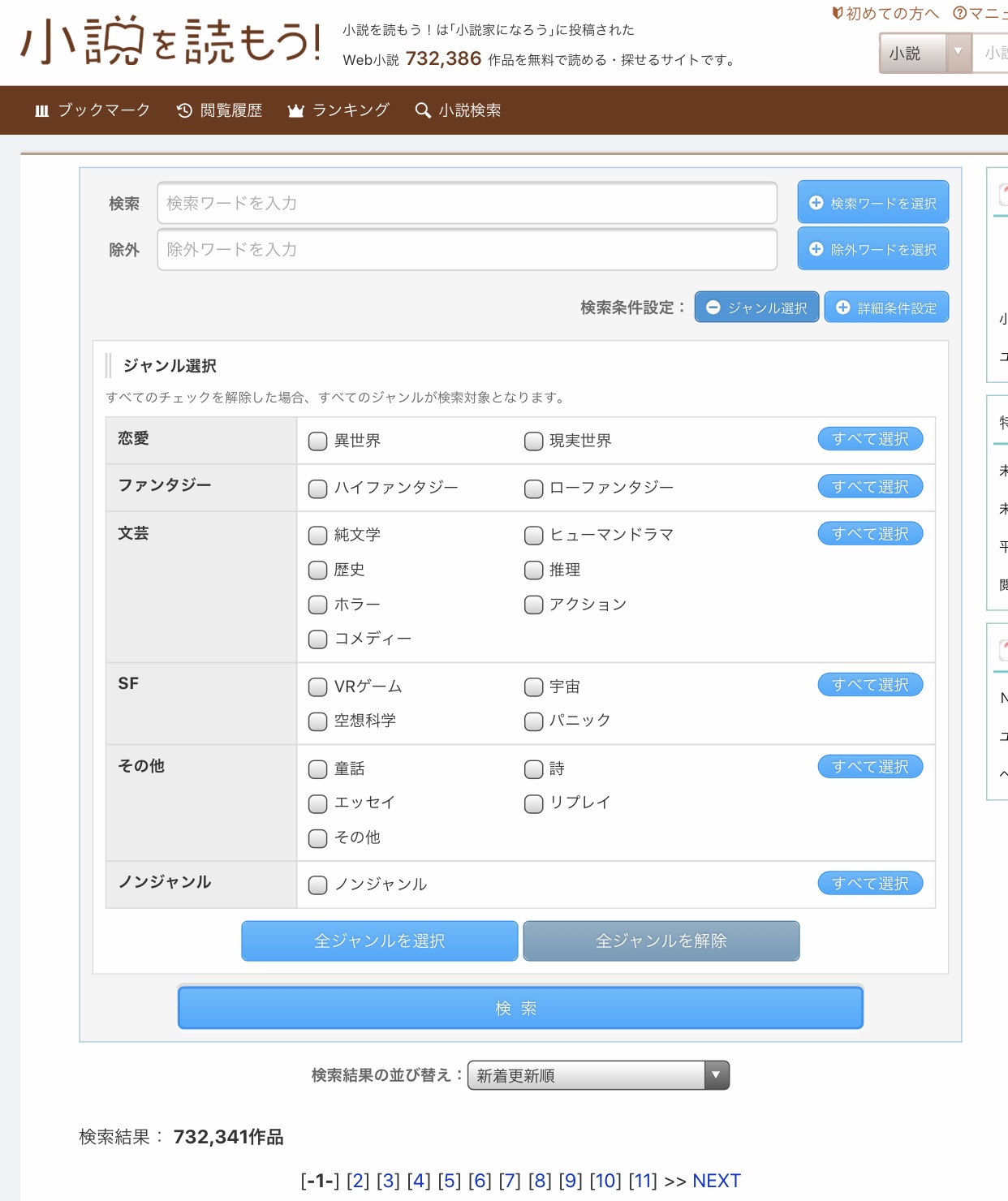The width and height of the screenshot is (1008, 1201).
Task: Select すべて選択 for the 文芸 row
Action: pos(870,534)
